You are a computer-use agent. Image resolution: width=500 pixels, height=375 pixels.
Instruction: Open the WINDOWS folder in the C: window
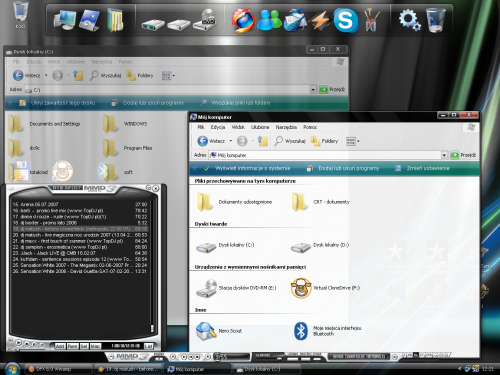(125, 124)
